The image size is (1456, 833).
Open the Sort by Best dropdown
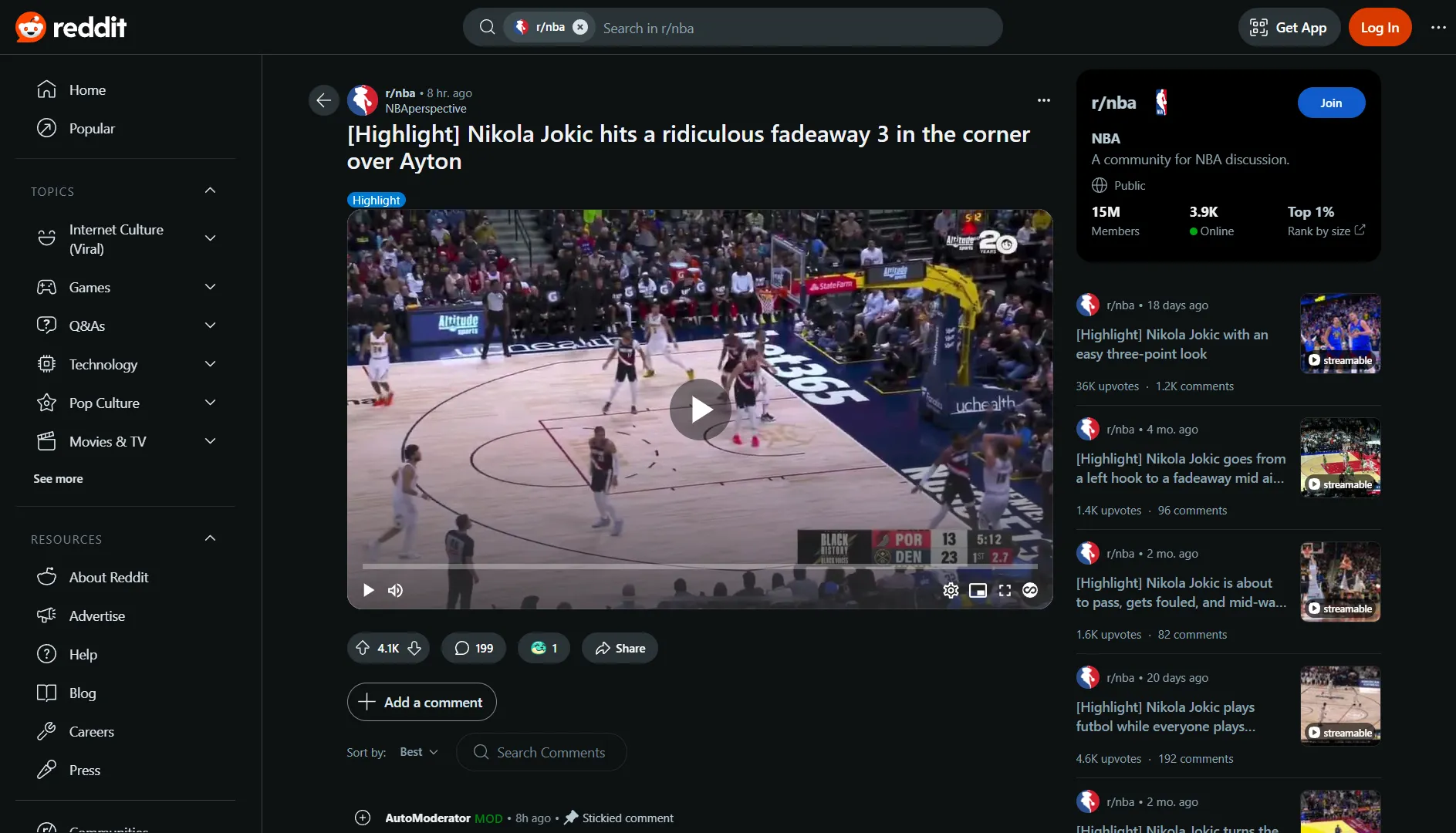click(x=417, y=751)
